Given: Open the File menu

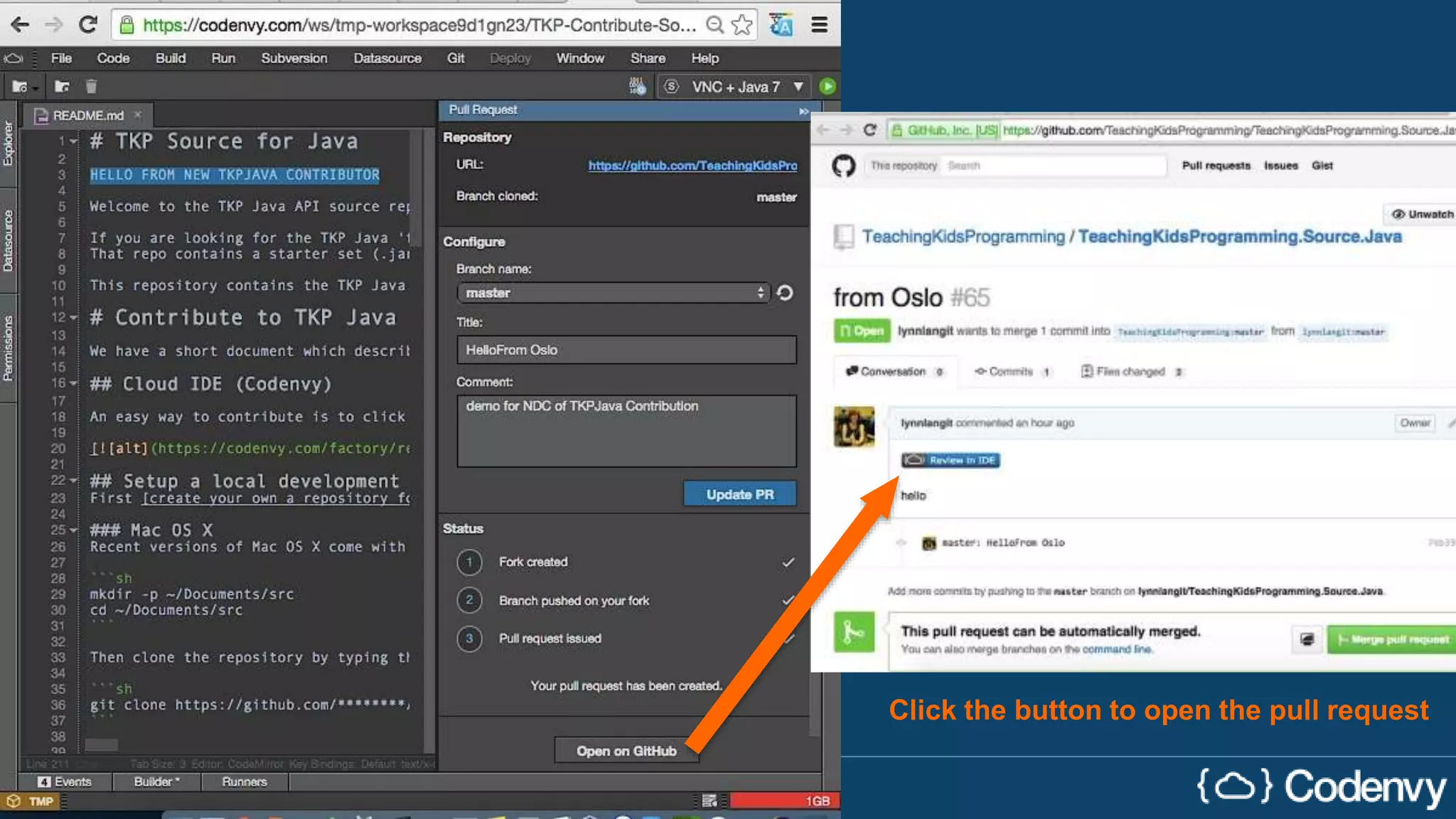Looking at the screenshot, I should [61, 58].
